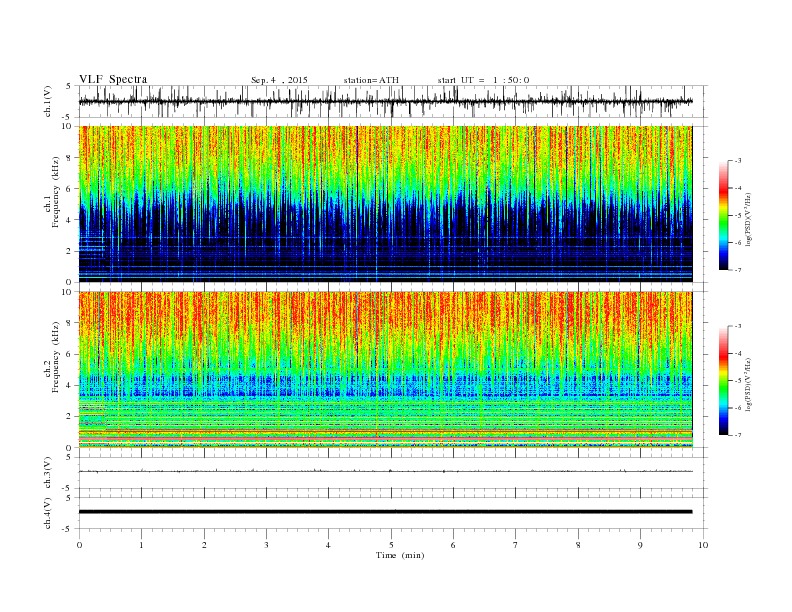The image size is (792, 612).
Task: Click time axis tick label '5'
Action: pos(391,545)
